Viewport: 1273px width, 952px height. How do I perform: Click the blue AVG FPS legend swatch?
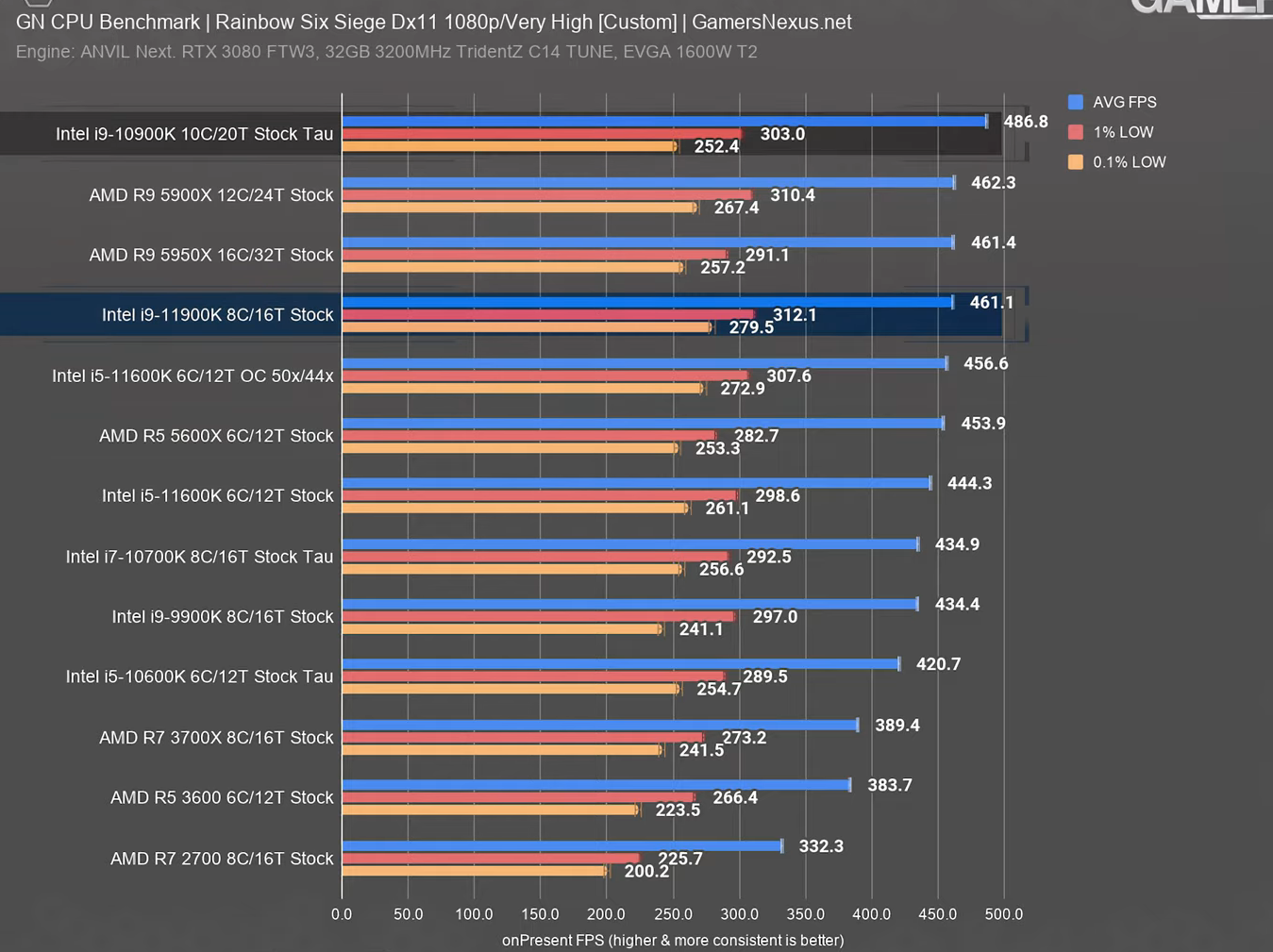point(1075,102)
